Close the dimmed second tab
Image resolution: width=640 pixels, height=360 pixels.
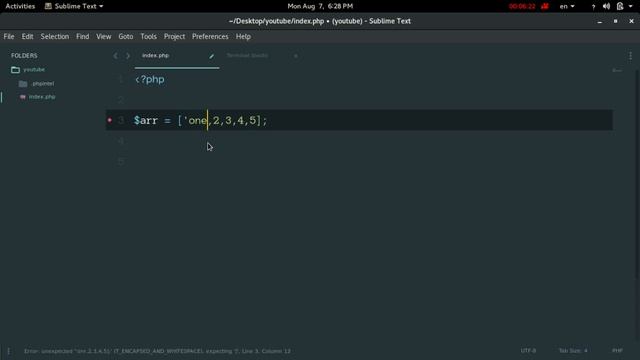pos(296,56)
